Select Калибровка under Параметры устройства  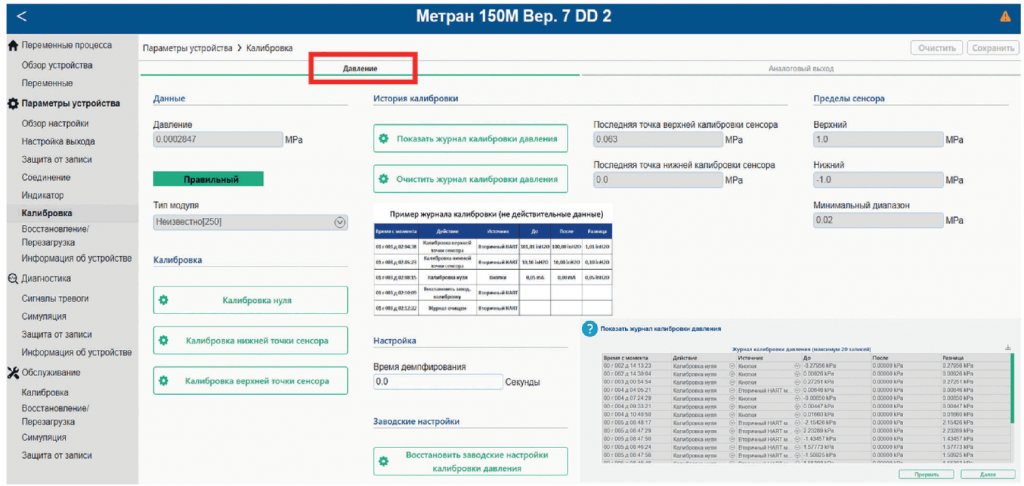coord(47,213)
